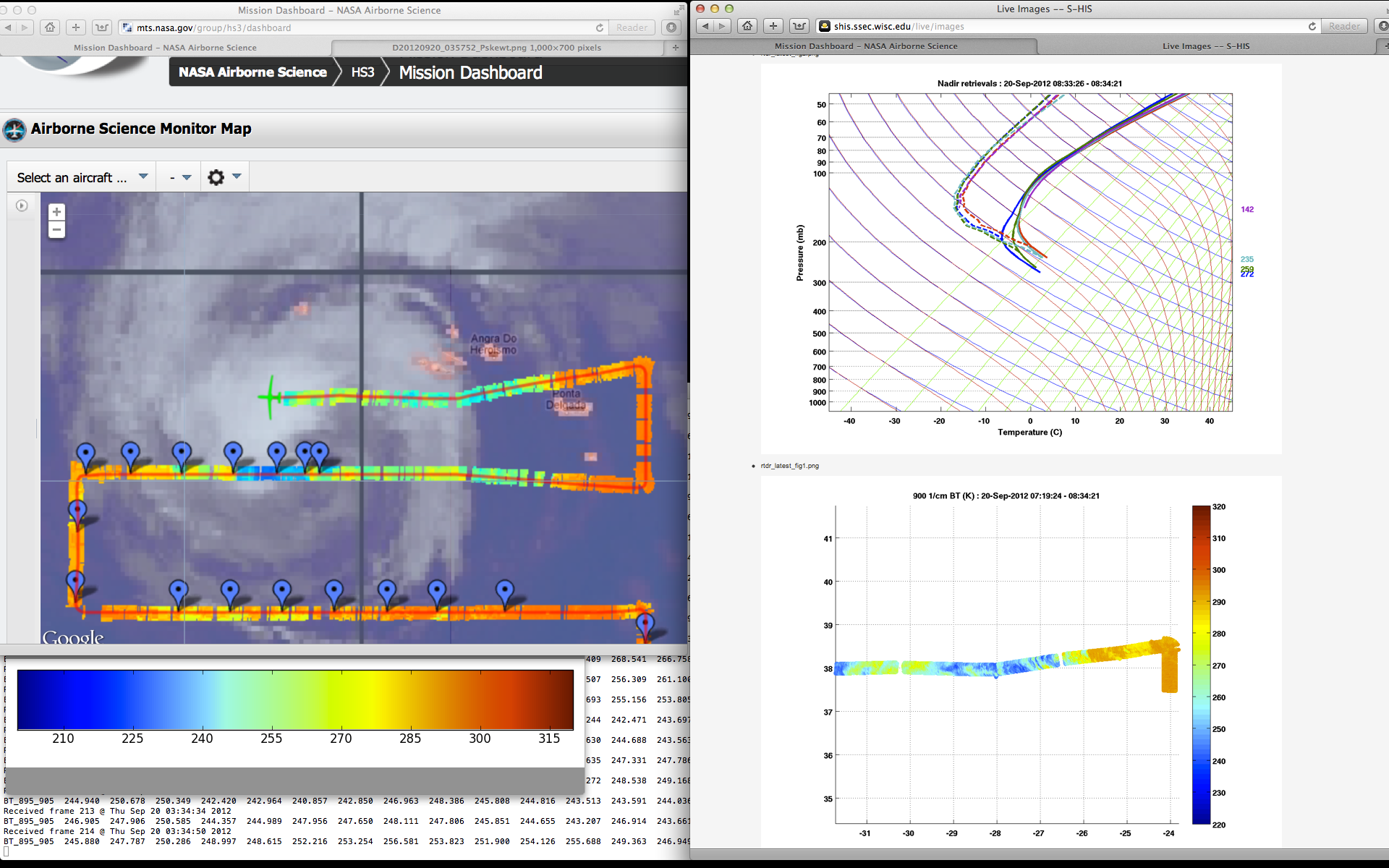Switch to the Pskewt.png tab
This screenshot has height=868, width=1389.
pos(496,48)
